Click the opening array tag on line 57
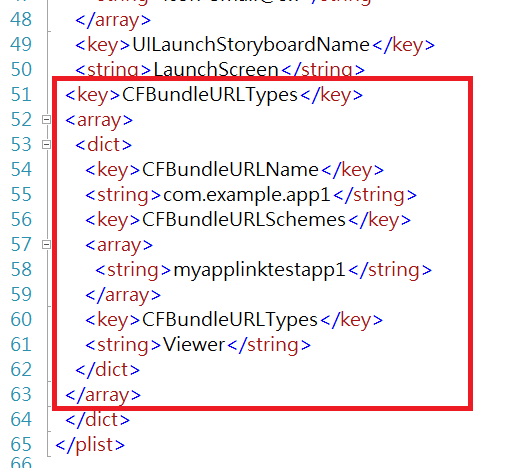Screen dimensions: 506x468 point(119,245)
